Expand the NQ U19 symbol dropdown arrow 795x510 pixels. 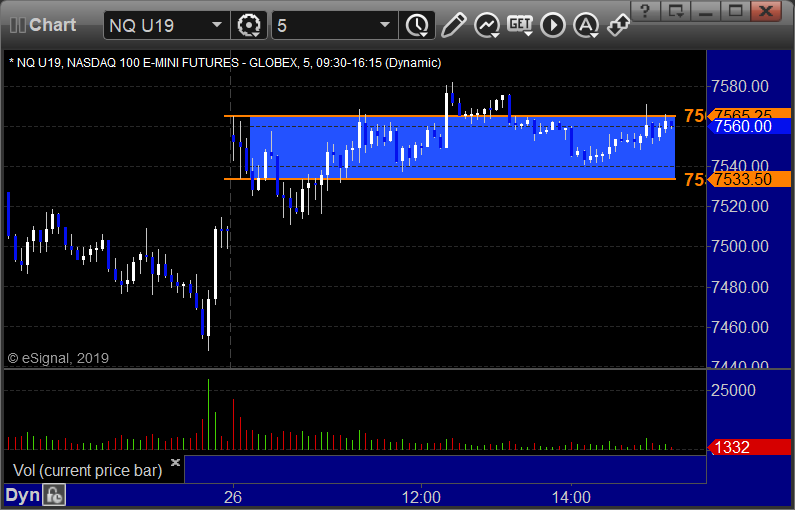216,25
